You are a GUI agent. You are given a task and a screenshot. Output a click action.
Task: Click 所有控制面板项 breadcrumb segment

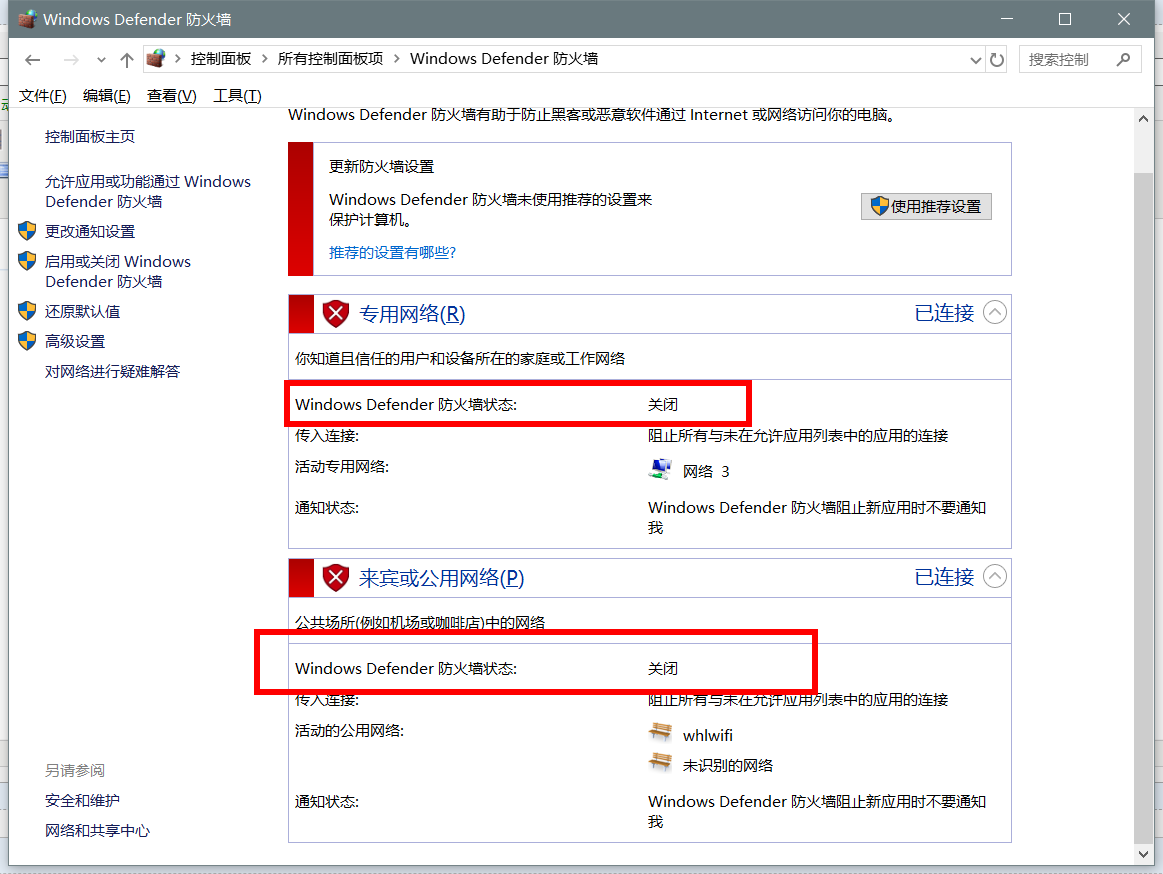(330, 59)
